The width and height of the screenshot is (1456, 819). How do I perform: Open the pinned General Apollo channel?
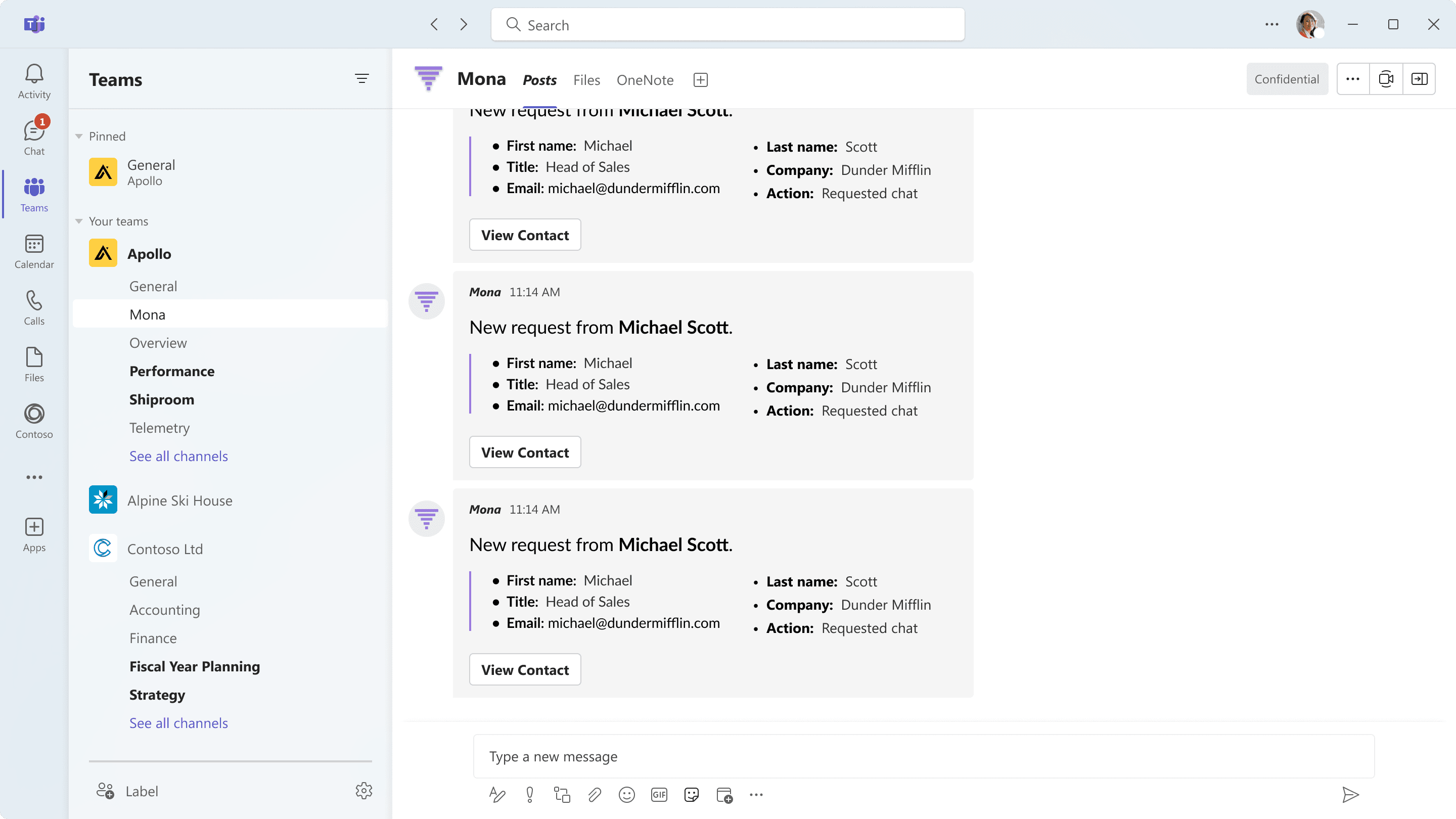(x=230, y=172)
